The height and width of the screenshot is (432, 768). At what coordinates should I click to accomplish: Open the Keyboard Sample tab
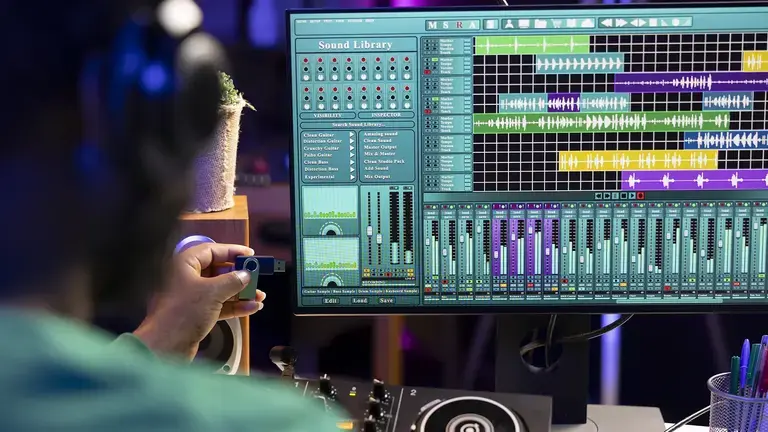click(402, 292)
